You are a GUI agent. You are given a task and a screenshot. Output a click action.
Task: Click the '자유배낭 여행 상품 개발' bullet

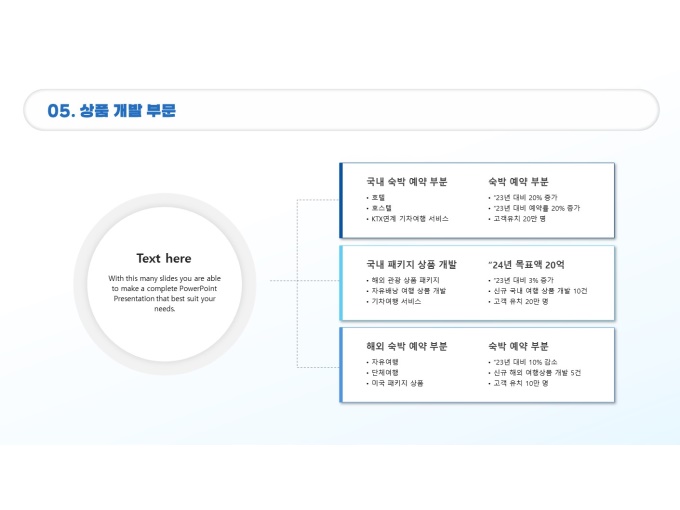[409, 291]
